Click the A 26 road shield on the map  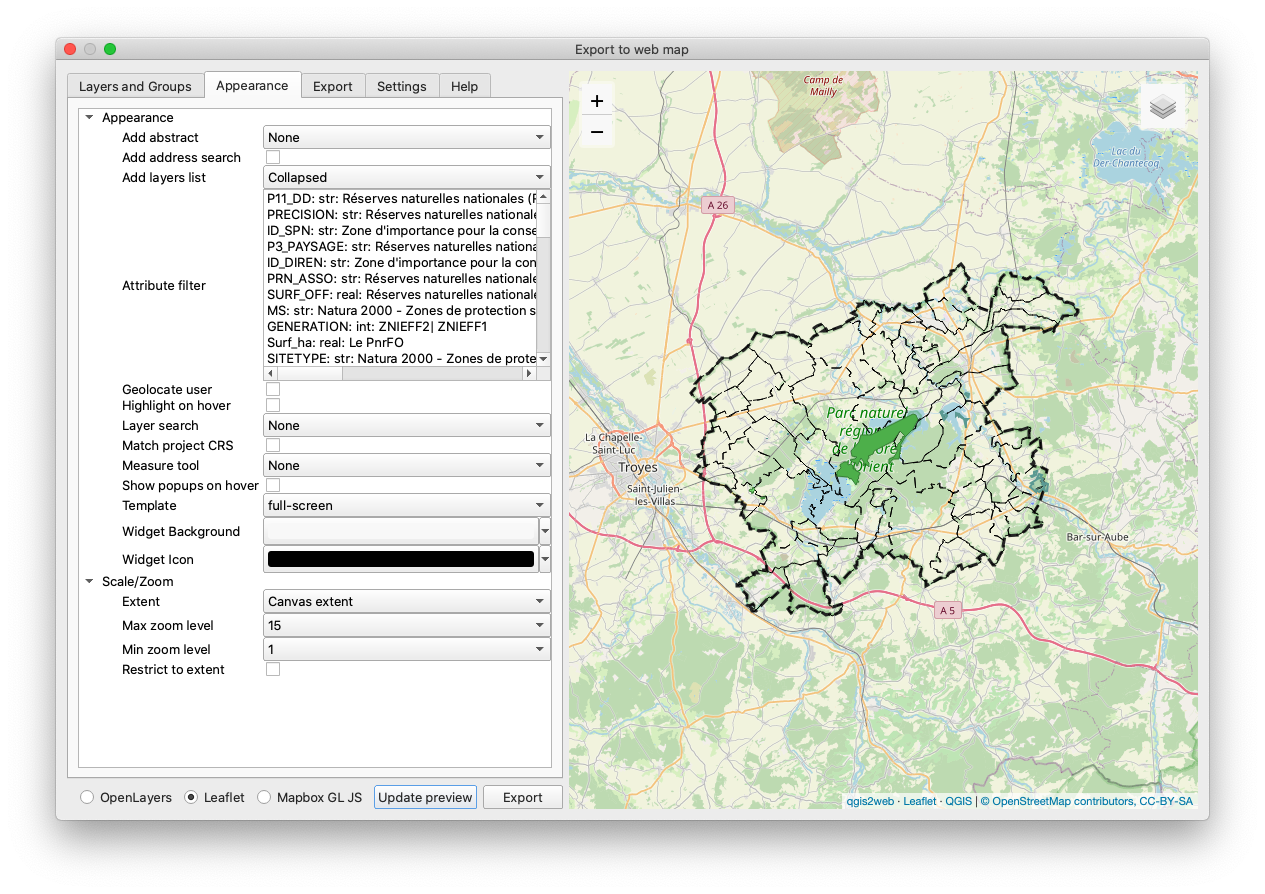point(718,205)
